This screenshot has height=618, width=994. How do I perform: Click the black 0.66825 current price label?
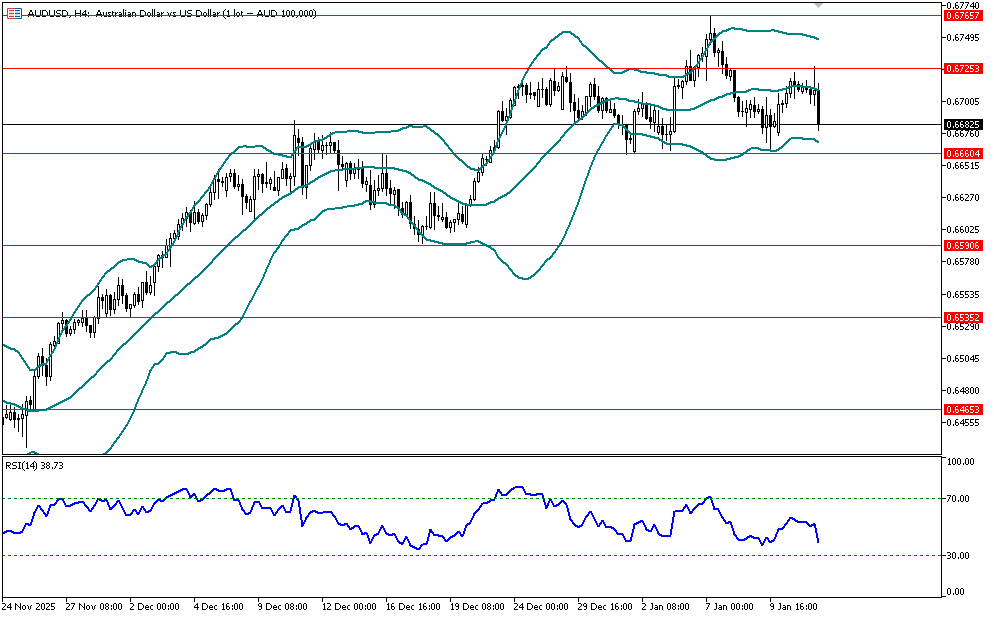pos(961,124)
